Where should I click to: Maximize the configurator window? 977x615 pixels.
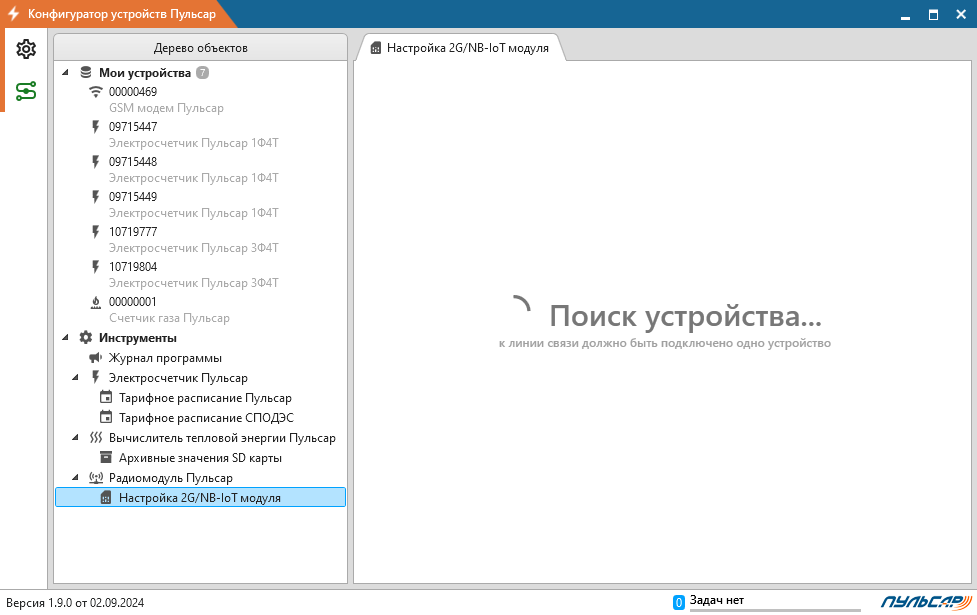933,15
